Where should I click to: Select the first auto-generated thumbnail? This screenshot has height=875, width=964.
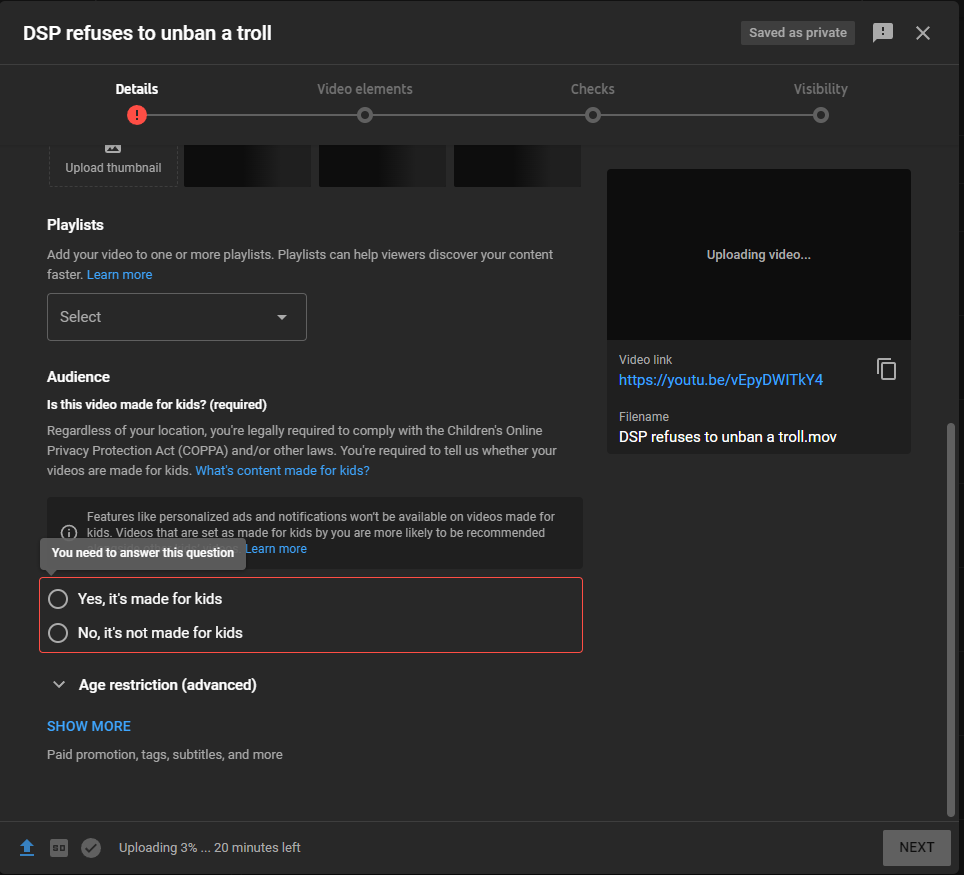[x=247, y=165]
